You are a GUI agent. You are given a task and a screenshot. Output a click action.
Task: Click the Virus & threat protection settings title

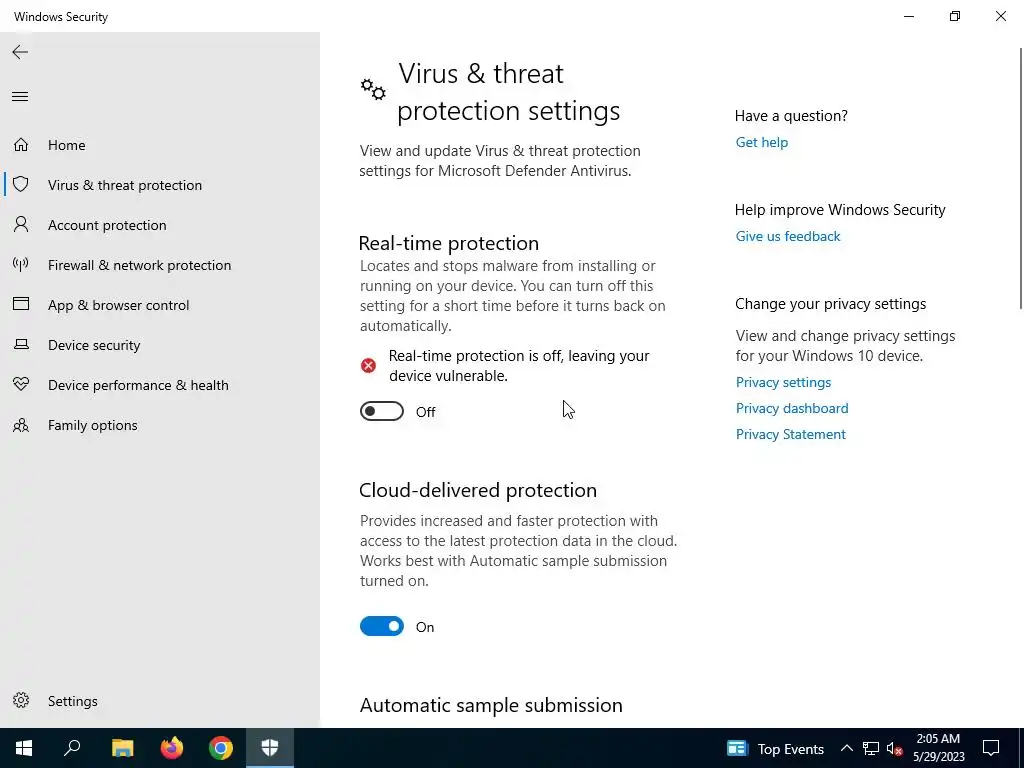[509, 92]
